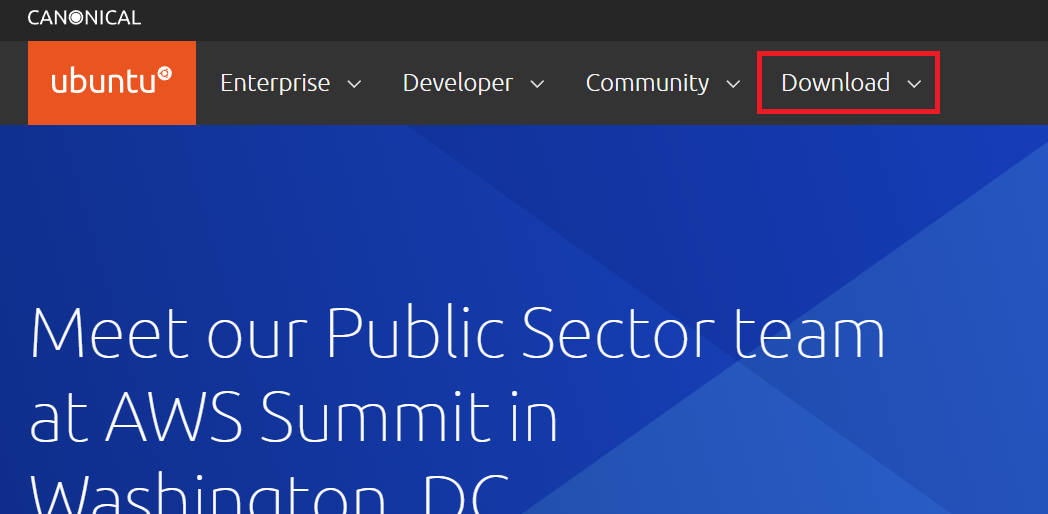The image size is (1048, 514).
Task: Open the Enterprise menu
Action: coord(275,83)
